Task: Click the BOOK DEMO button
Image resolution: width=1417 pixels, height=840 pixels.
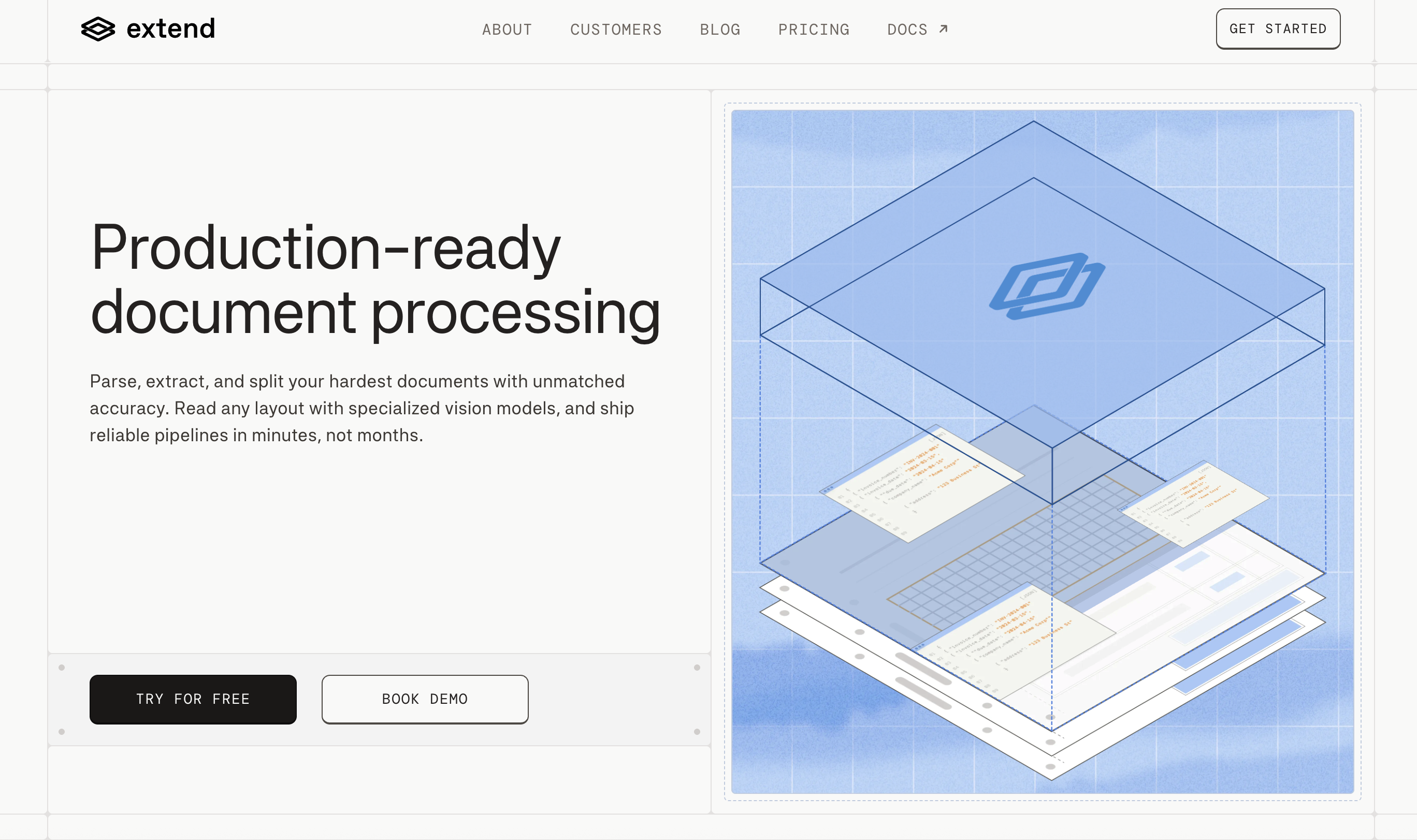Action: coord(425,699)
